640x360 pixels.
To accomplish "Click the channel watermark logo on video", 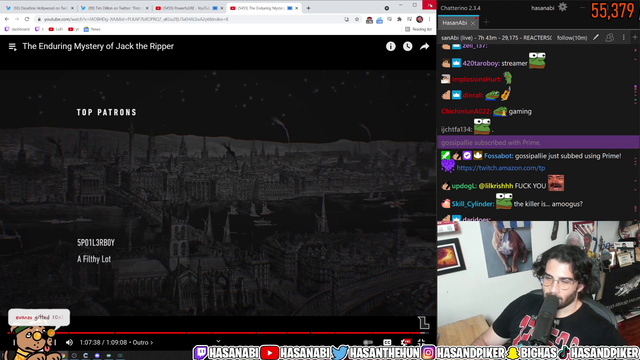I will 424,322.
